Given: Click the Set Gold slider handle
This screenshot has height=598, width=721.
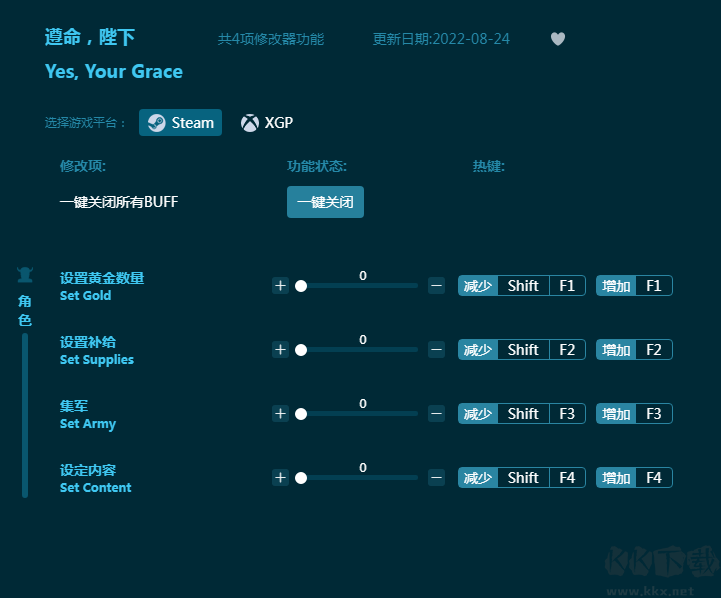Looking at the screenshot, I should [x=301, y=286].
